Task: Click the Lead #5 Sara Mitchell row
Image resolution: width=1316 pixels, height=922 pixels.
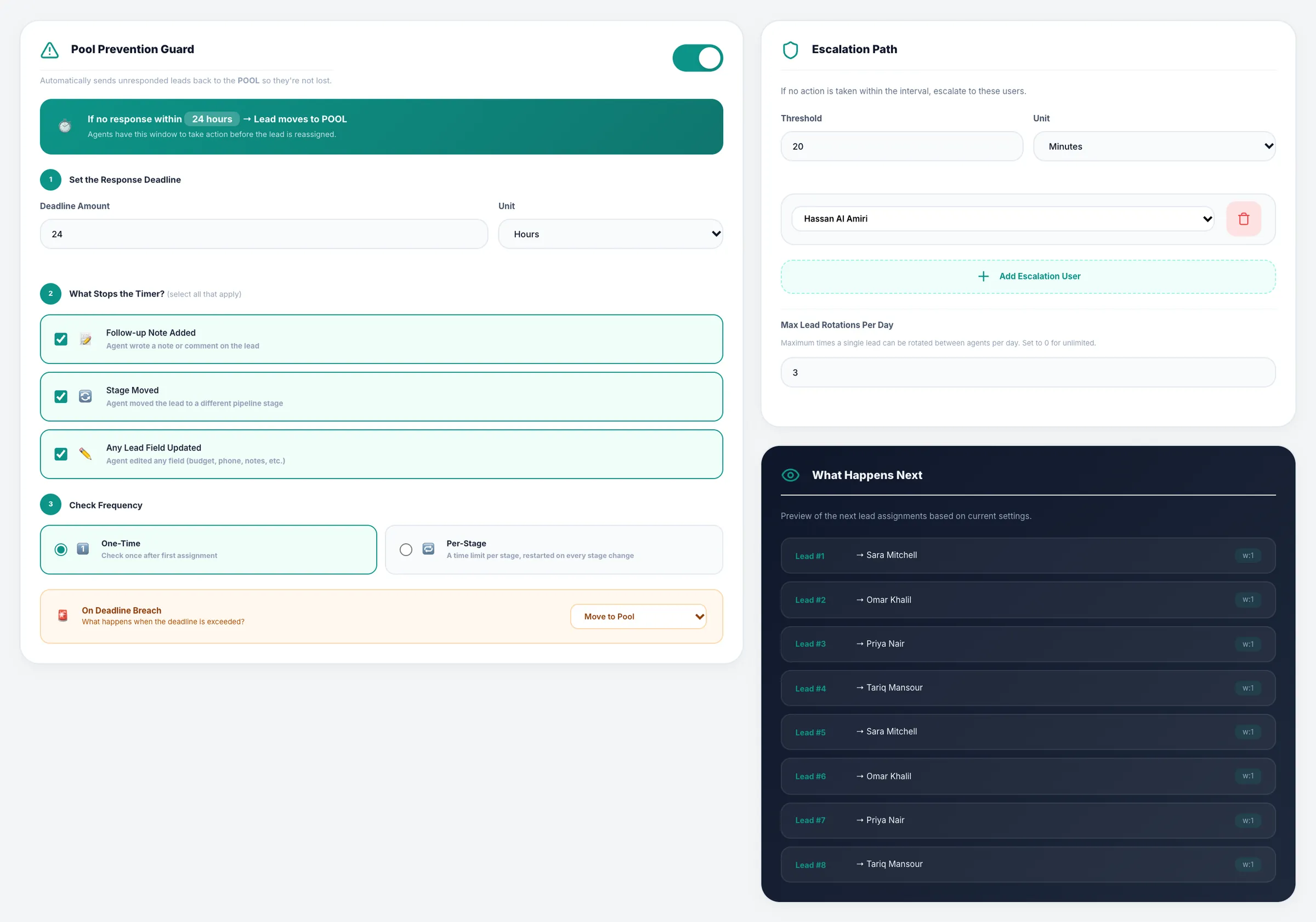Action: point(1028,732)
